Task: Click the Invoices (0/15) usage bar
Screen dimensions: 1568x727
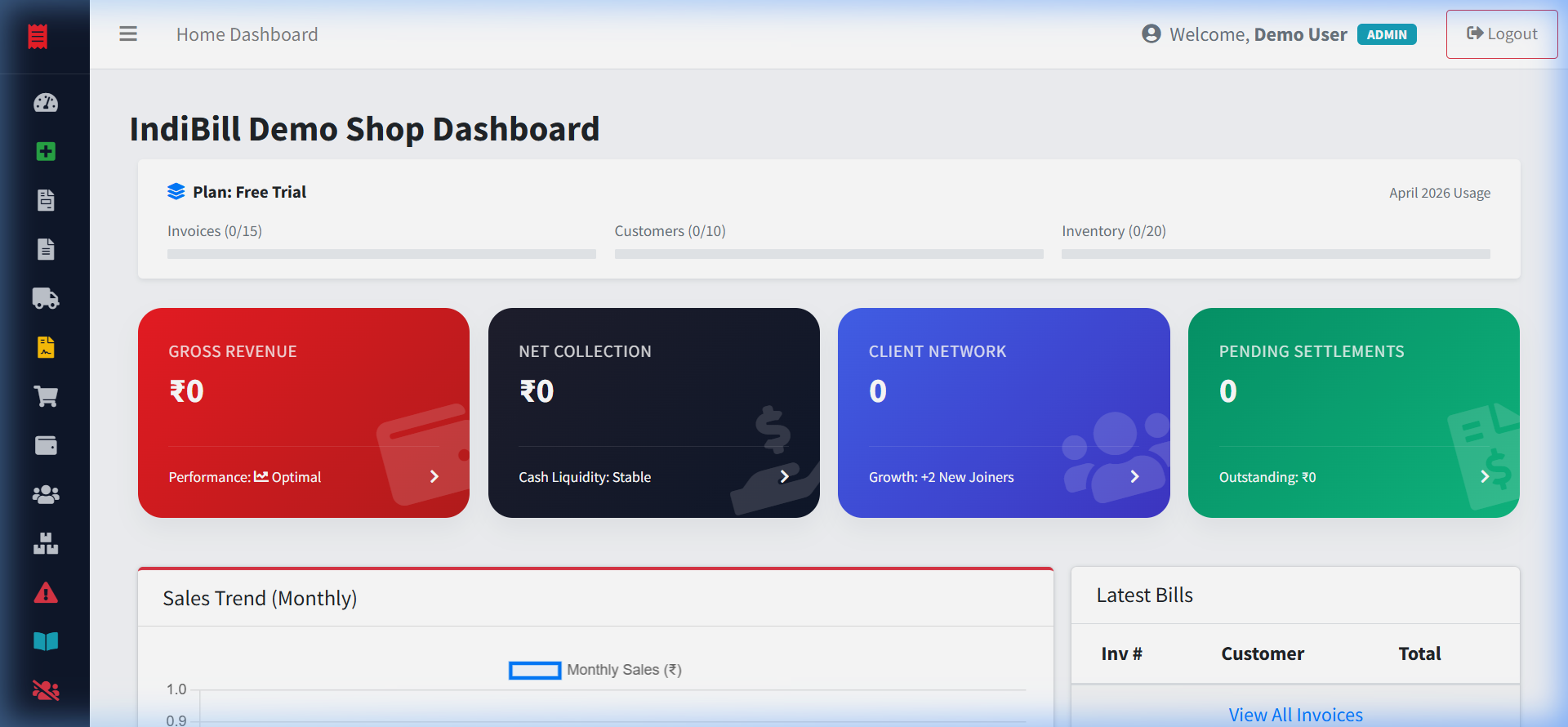Action: (381, 254)
